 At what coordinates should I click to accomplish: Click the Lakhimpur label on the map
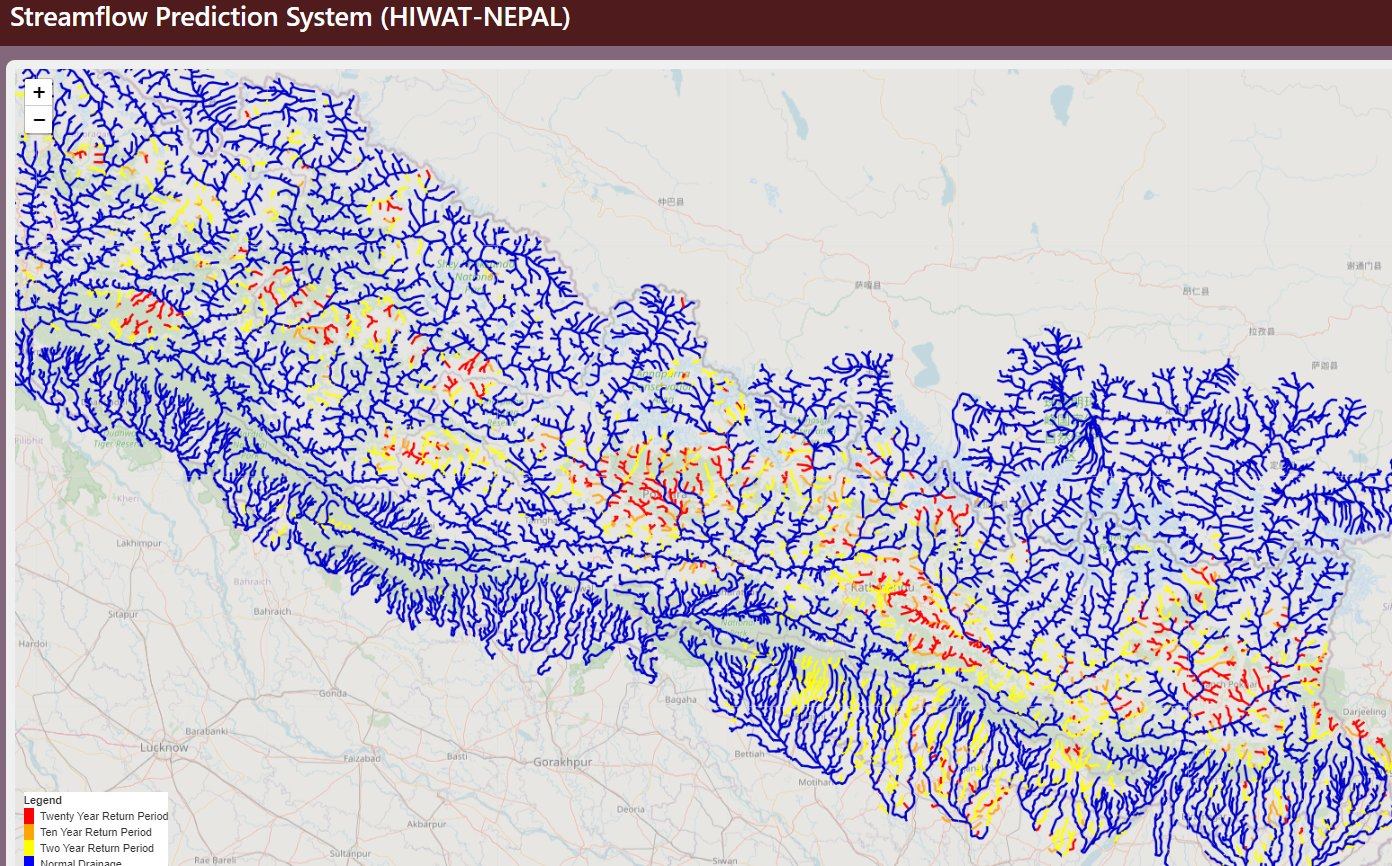point(139,543)
